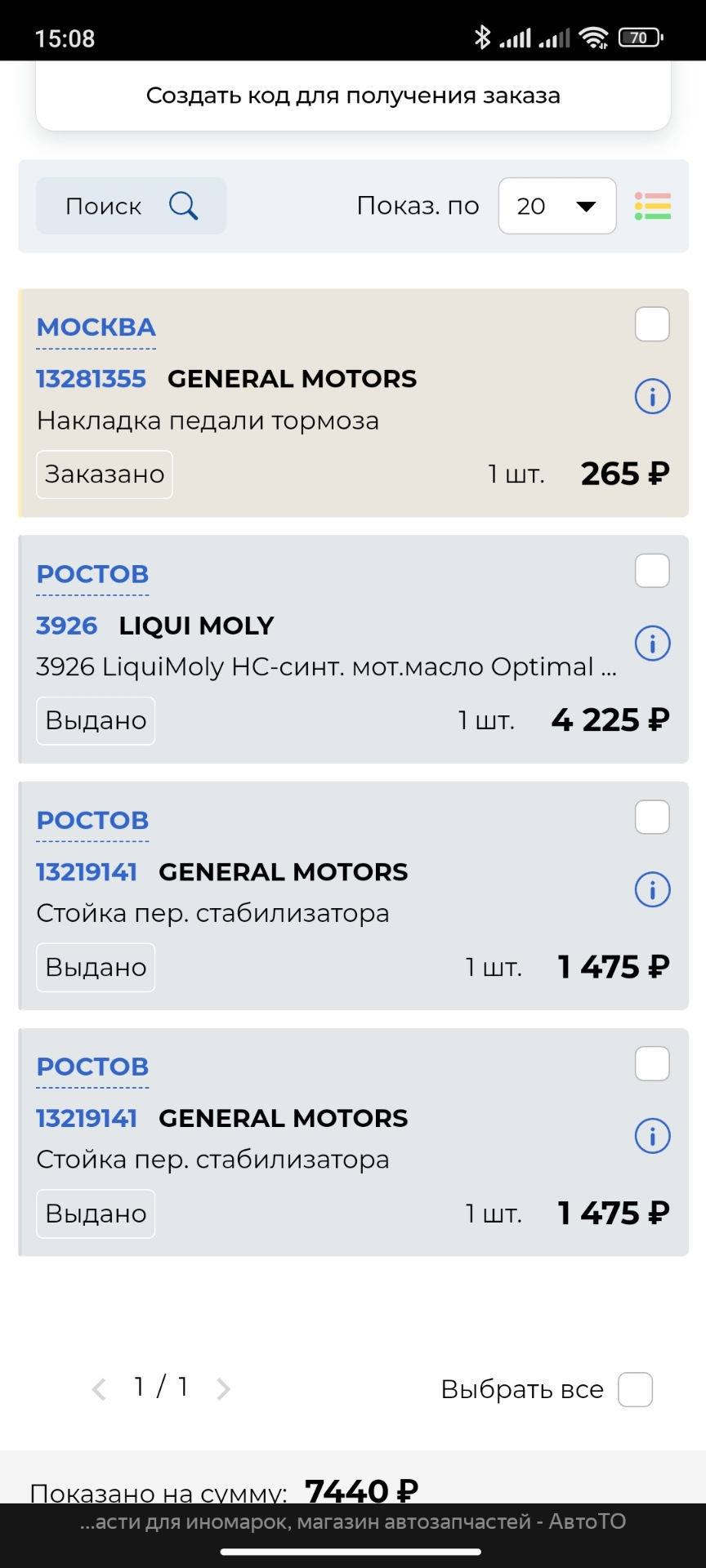This screenshot has width=706, height=1568.
Task: Open the items-per-page dropdown showing 20
Action: click(x=557, y=206)
